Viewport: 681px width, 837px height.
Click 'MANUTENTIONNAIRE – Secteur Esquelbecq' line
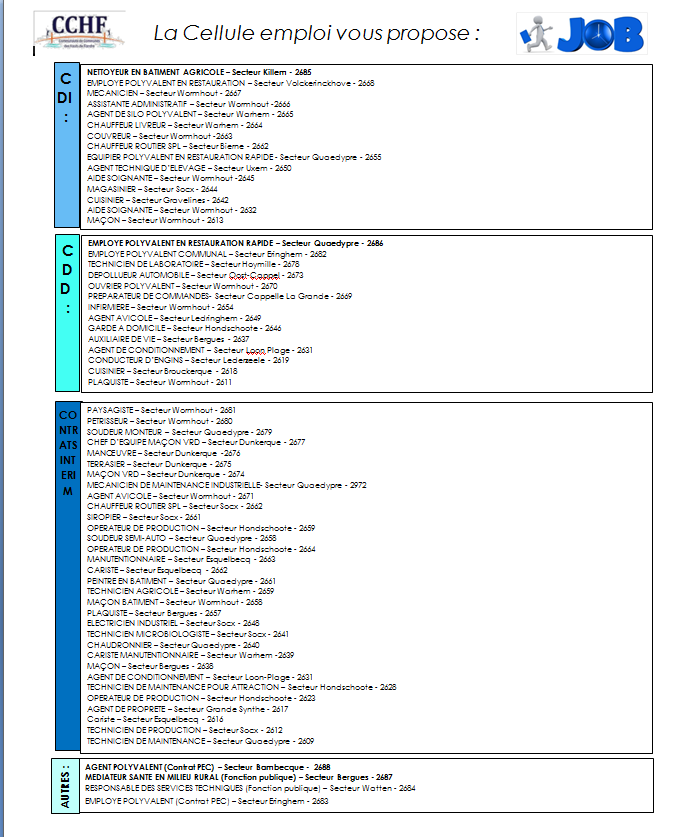coord(181,559)
